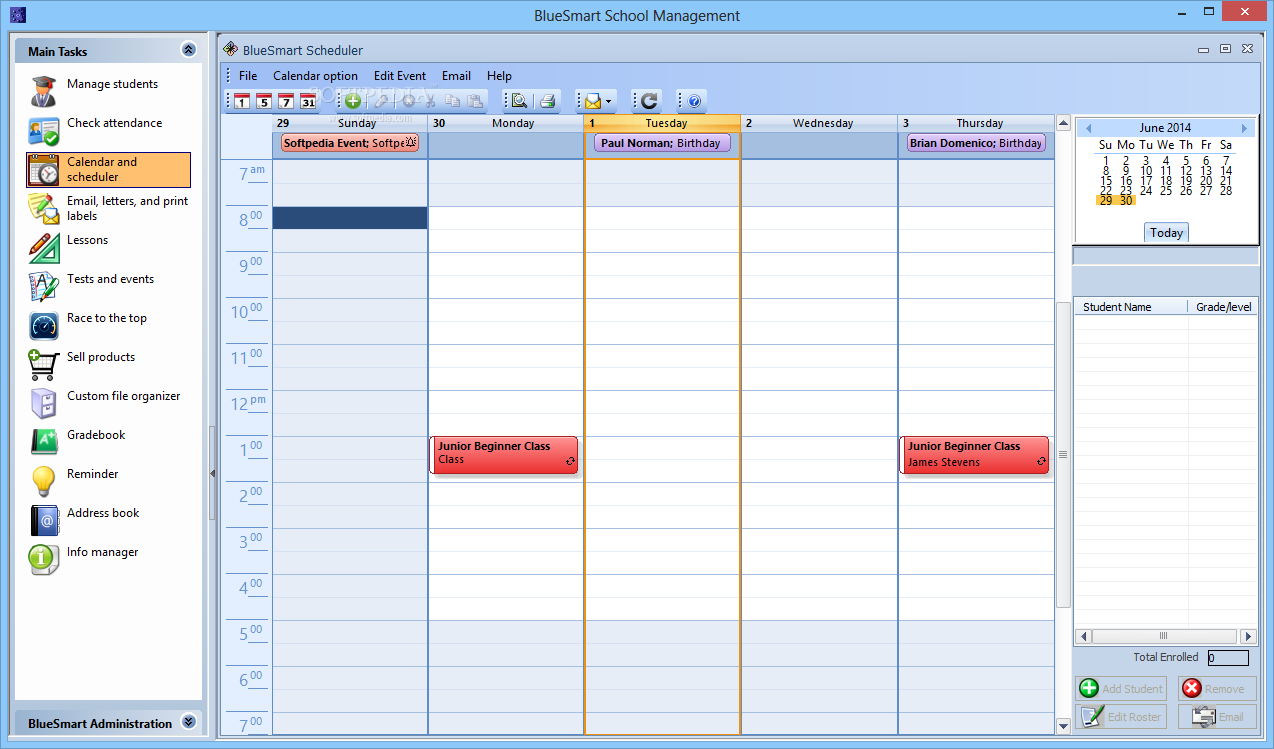Viewport: 1274px width, 749px height.
Task: Switch to five-day work week view
Action: [264, 101]
